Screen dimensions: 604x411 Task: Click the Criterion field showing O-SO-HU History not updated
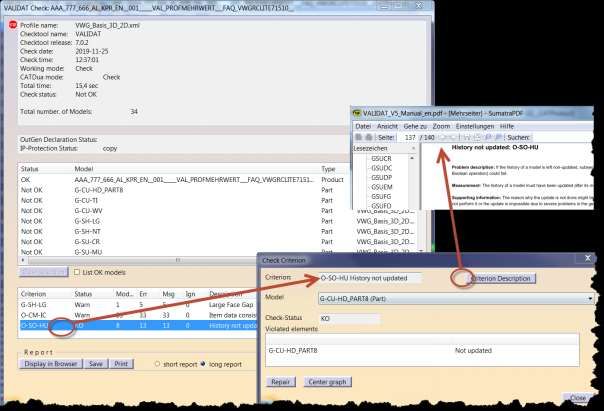pos(370,278)
